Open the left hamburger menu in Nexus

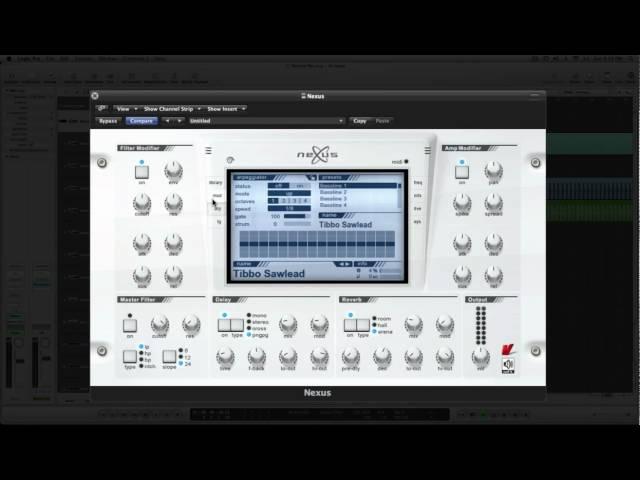click(209, 151)
